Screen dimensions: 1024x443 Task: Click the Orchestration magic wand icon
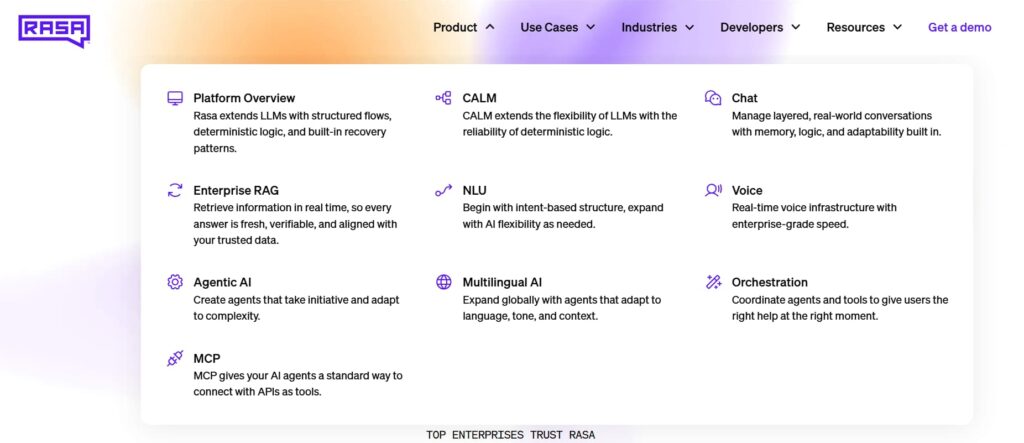[x=713, y=282]
